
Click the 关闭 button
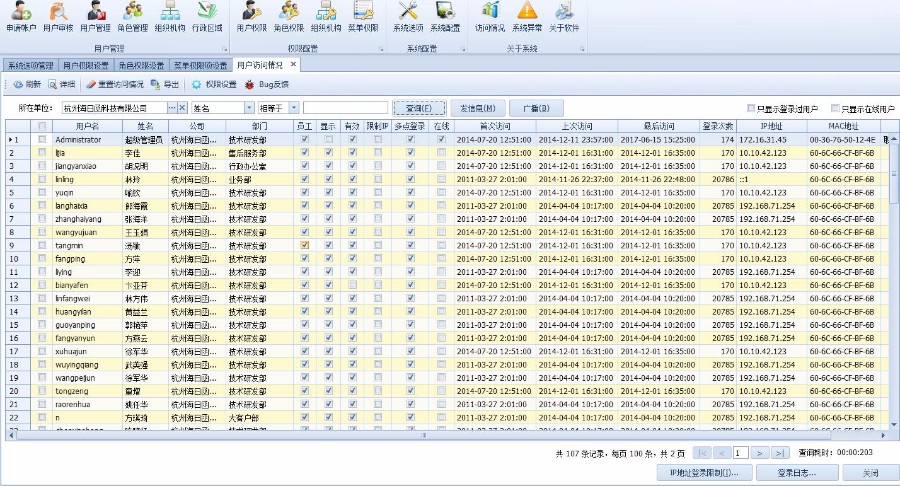pyautogui.click(x=870, y=473)
